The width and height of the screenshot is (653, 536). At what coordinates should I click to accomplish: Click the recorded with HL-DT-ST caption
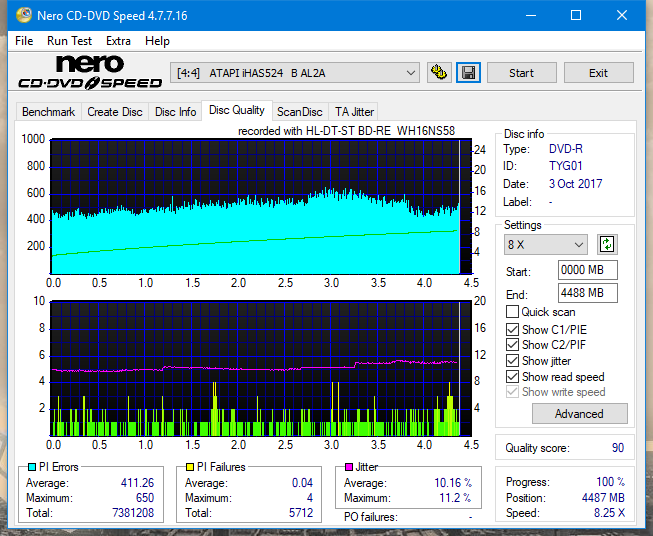tap(346, 131)
